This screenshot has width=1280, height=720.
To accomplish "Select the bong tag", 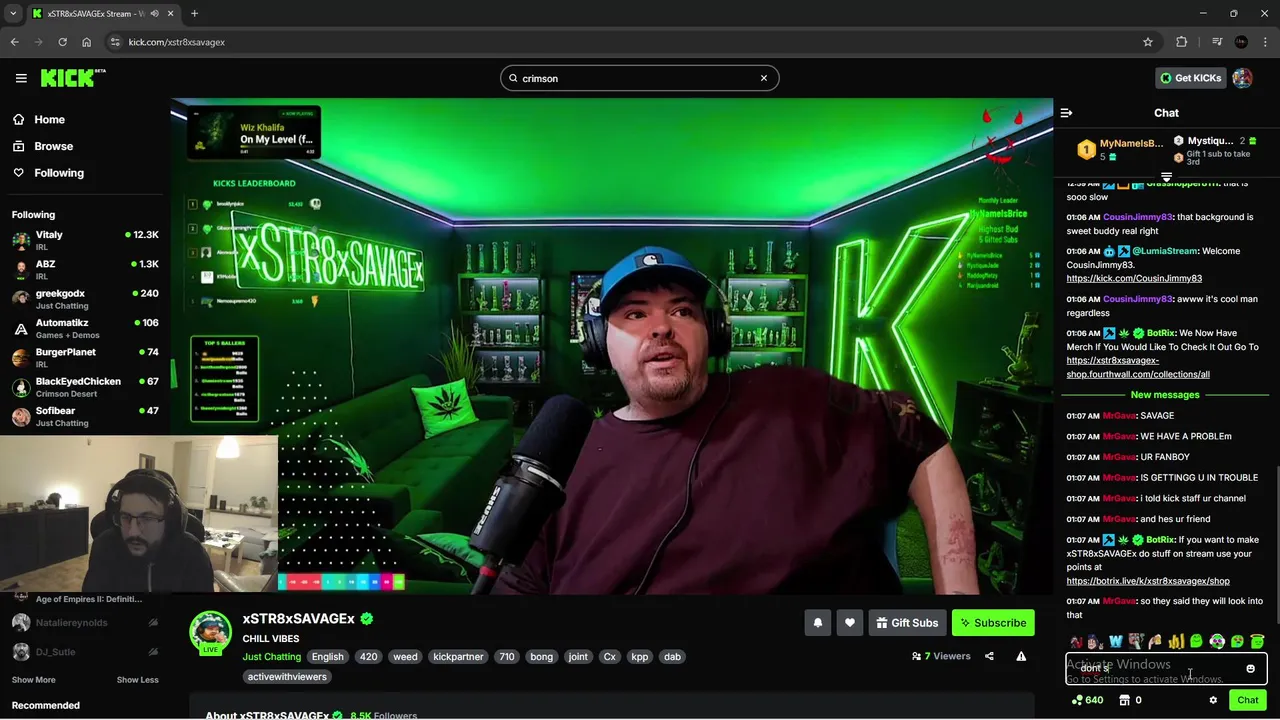I will pyautogui.click(x=541, y=657).
